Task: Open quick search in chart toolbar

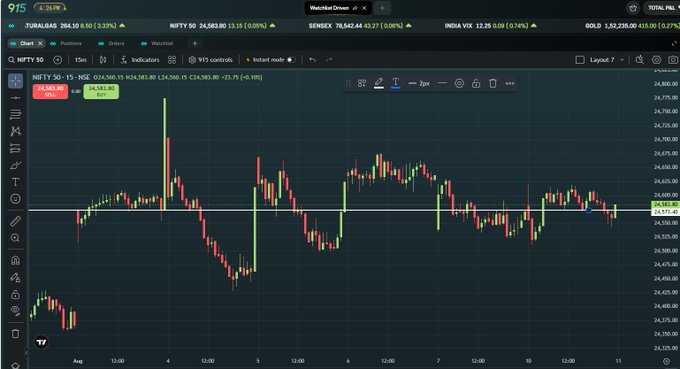Action: (x=639, y=60)
